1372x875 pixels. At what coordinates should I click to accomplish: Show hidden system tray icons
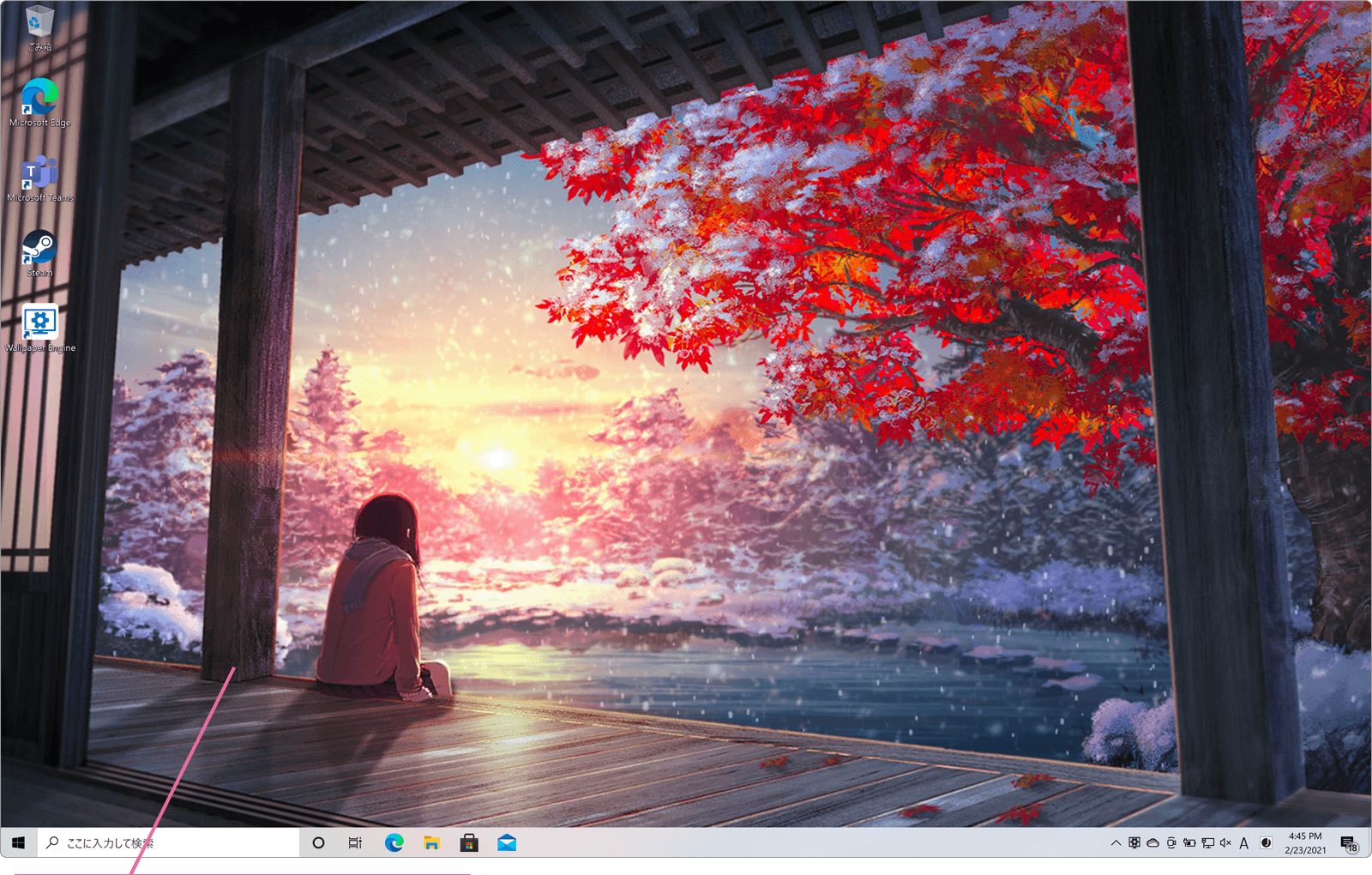tap(1116, 842)
